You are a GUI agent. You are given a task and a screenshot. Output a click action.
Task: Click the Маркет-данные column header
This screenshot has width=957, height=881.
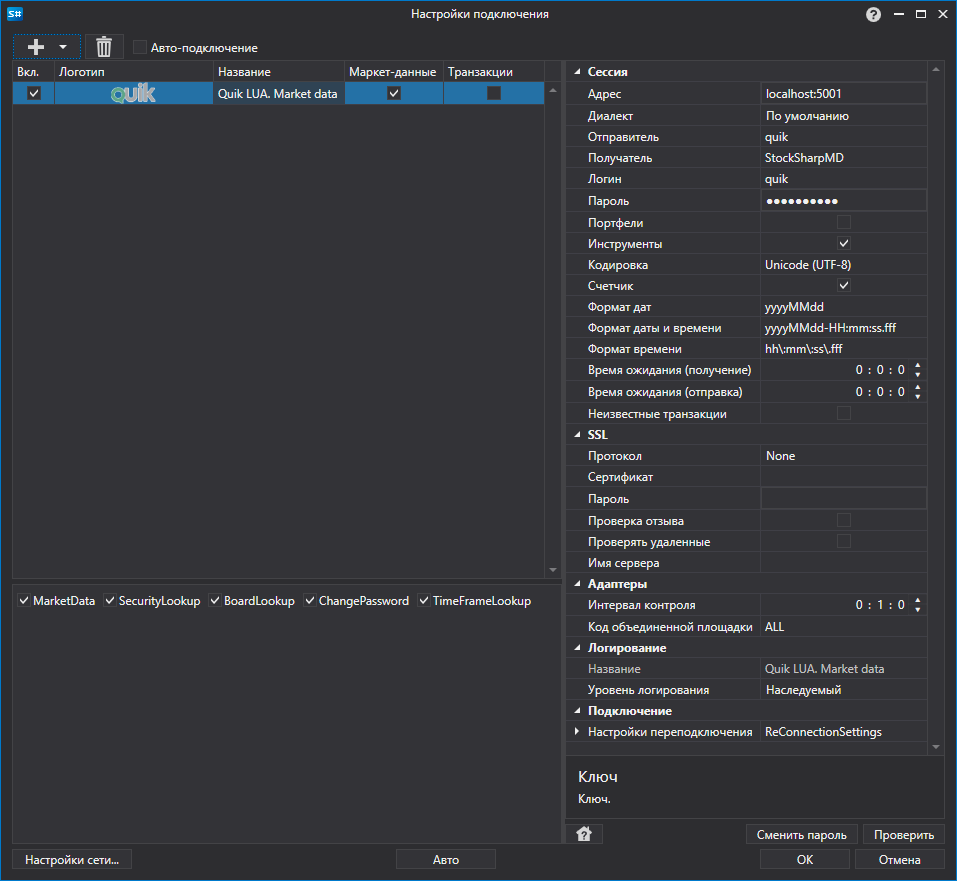(394, 71)
